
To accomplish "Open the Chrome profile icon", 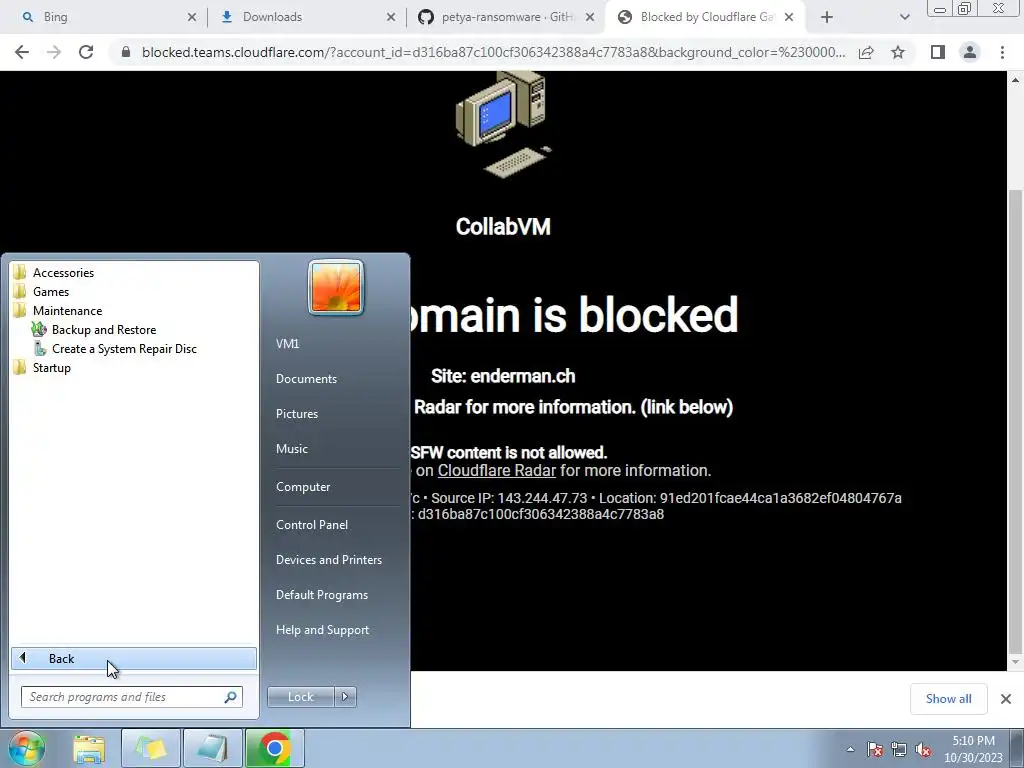I will [970, 52].
